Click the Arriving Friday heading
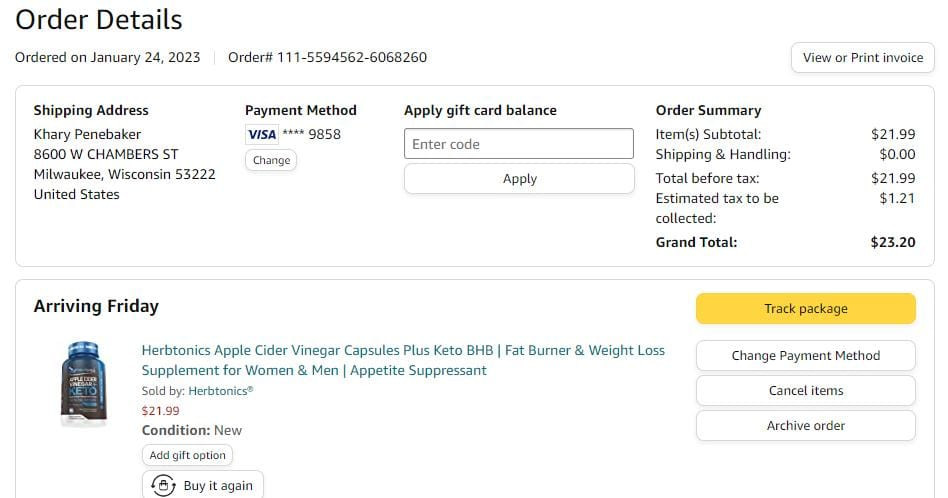 point(96,306)
